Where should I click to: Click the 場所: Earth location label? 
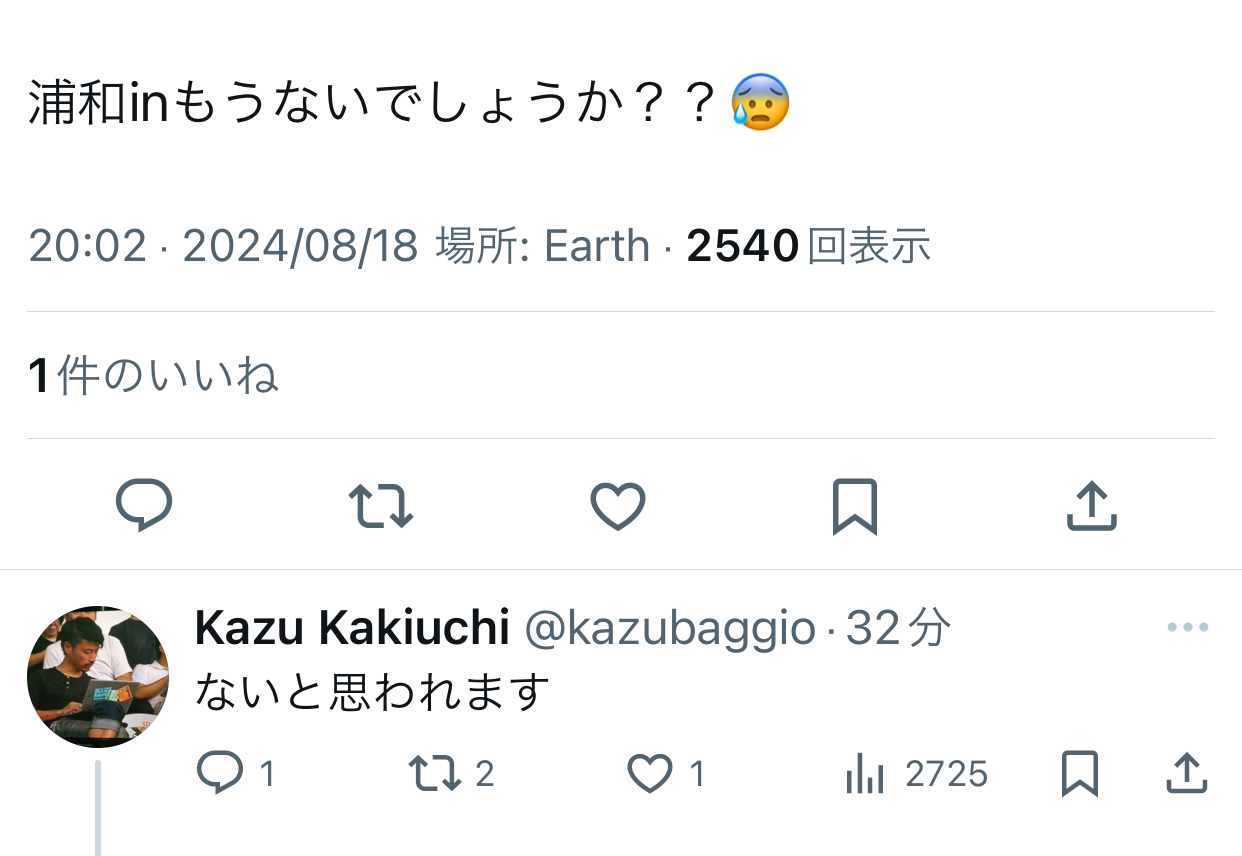(542, 246)
